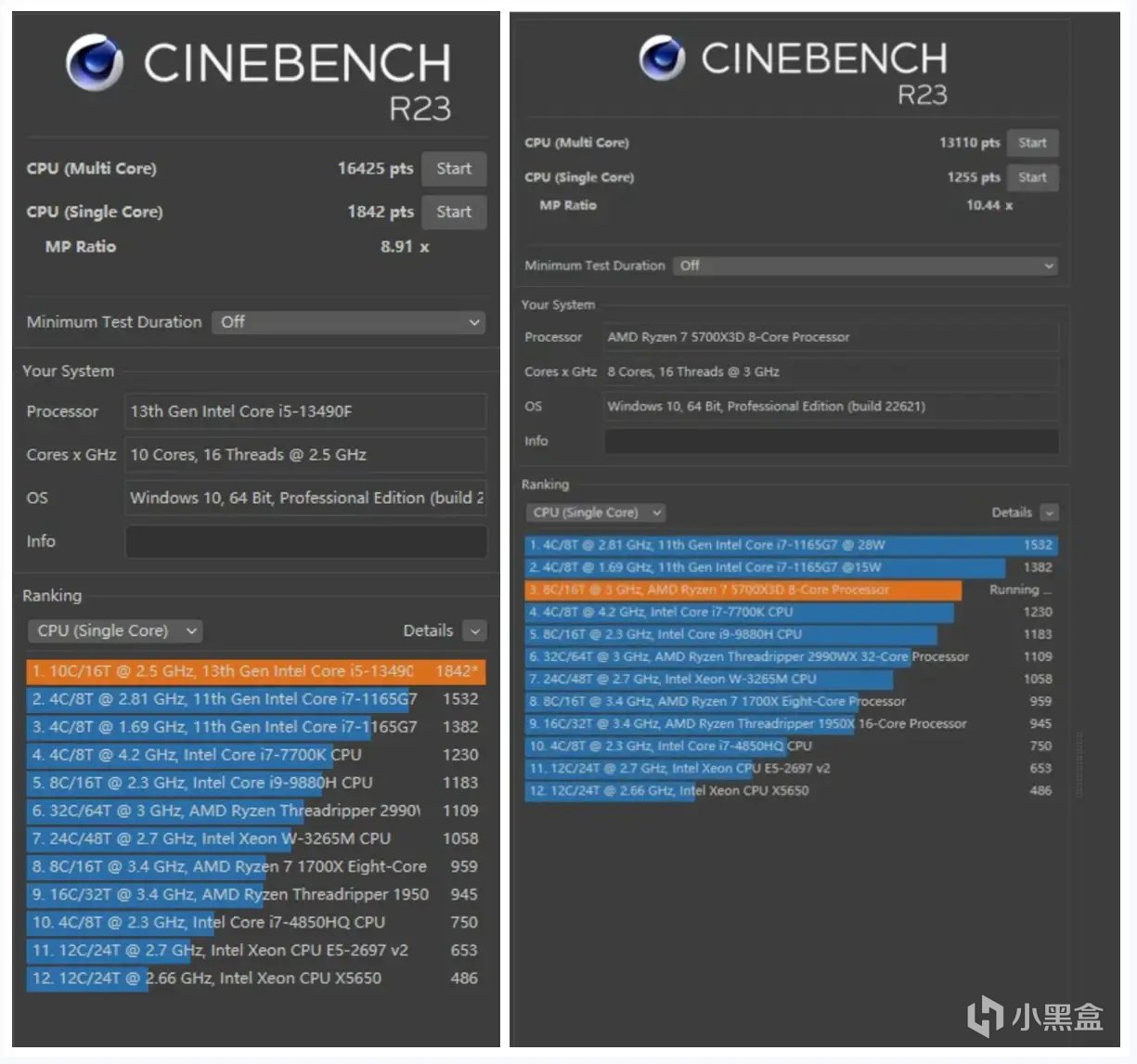Click the 1255 pts single core score
The image size is (1137, 1064).
(x=974, y=177)
